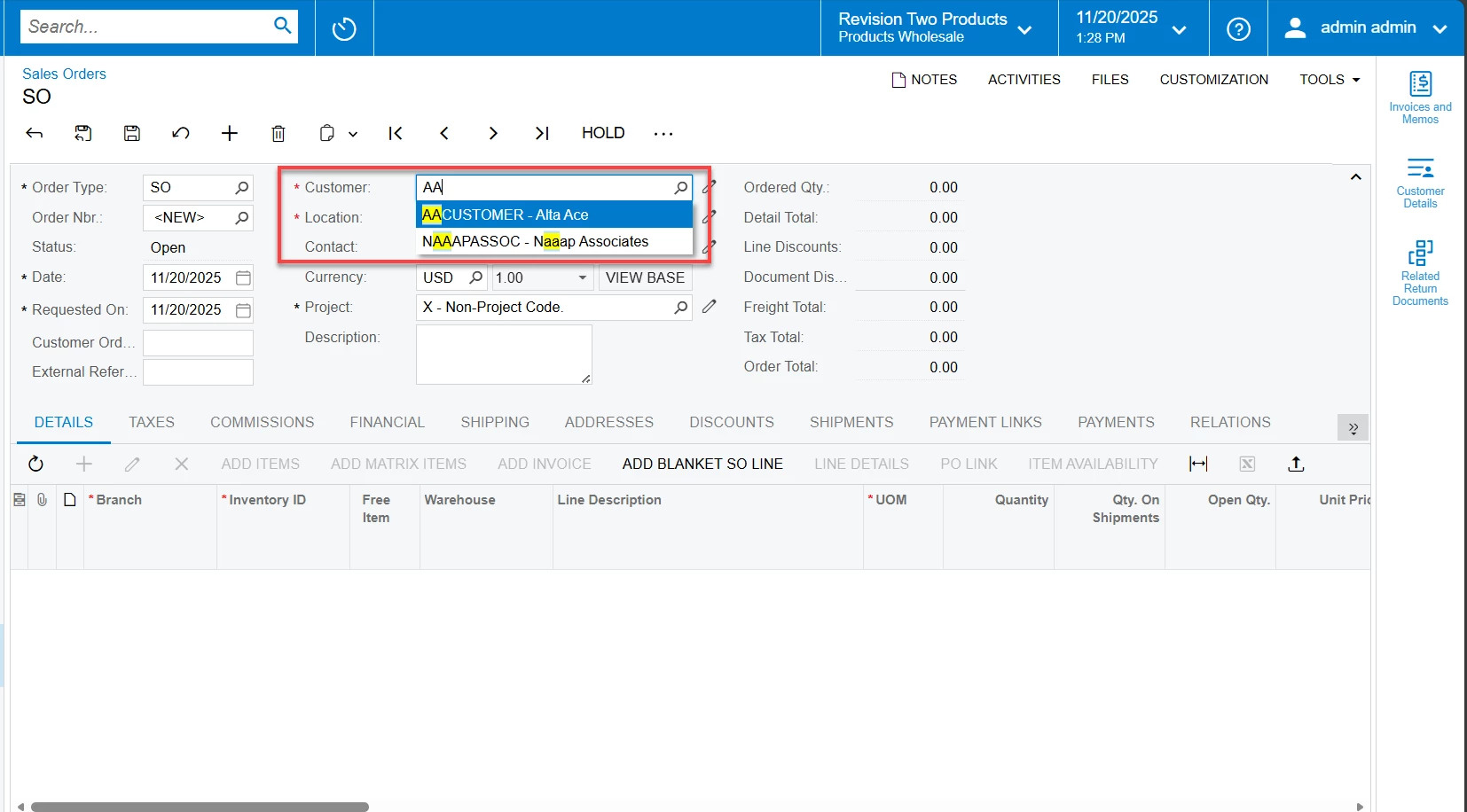Open the Sales Orders breadcrumb link

click(x=64, y=74)
